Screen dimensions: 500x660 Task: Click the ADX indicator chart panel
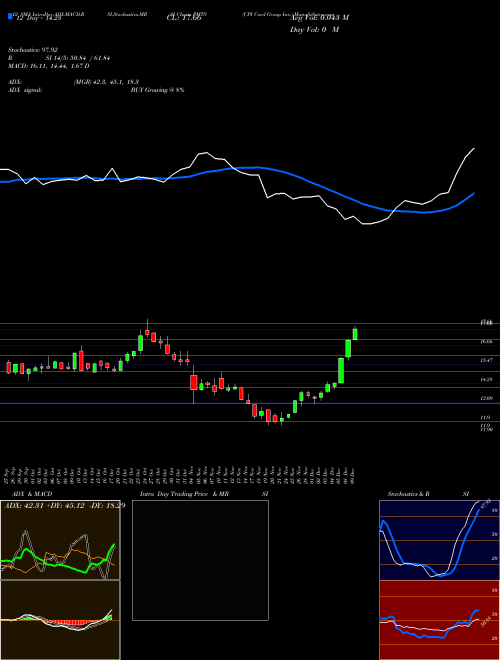tap(60, 540)
